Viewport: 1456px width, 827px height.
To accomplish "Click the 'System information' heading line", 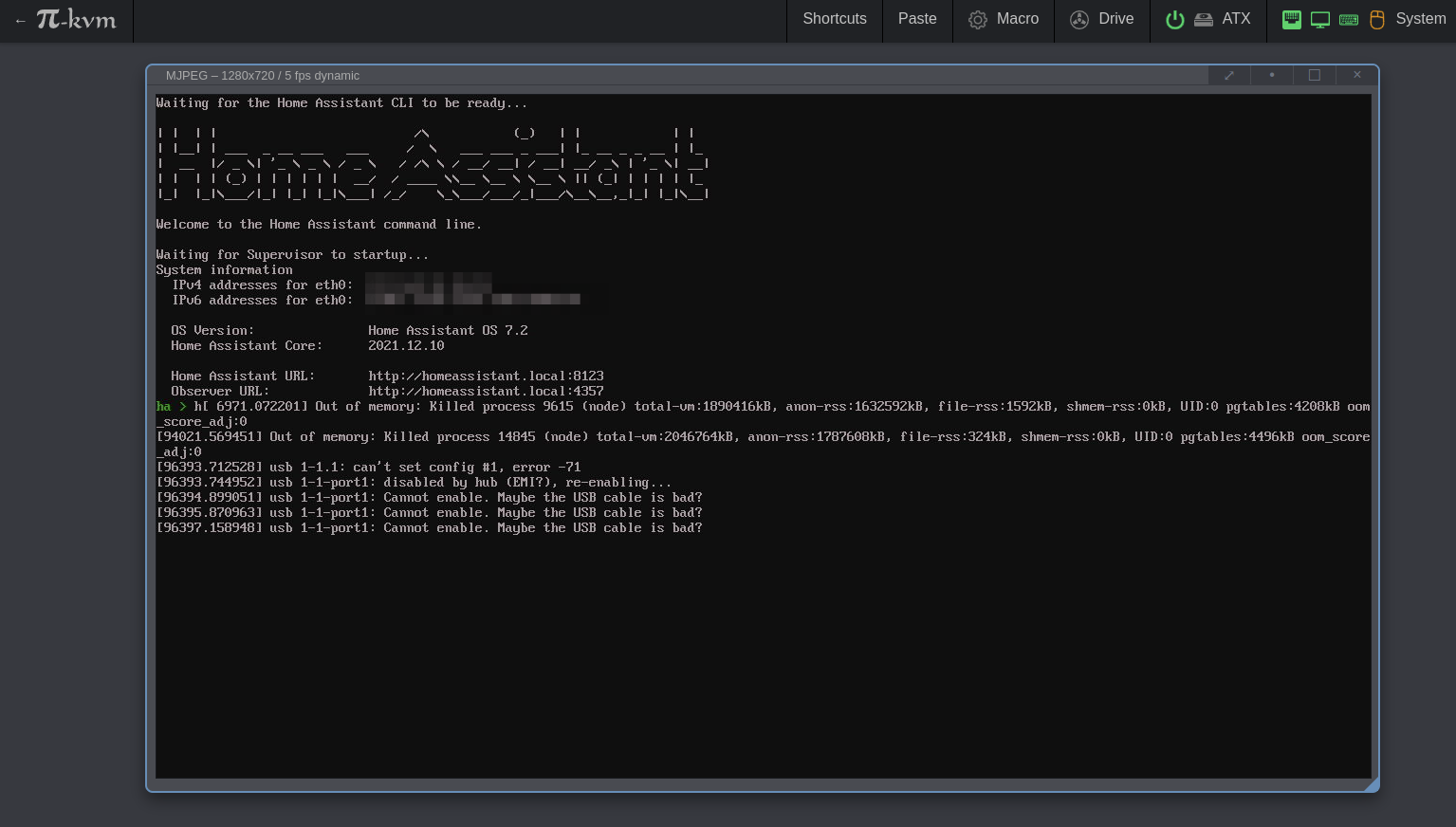I will tap(225, 269).
